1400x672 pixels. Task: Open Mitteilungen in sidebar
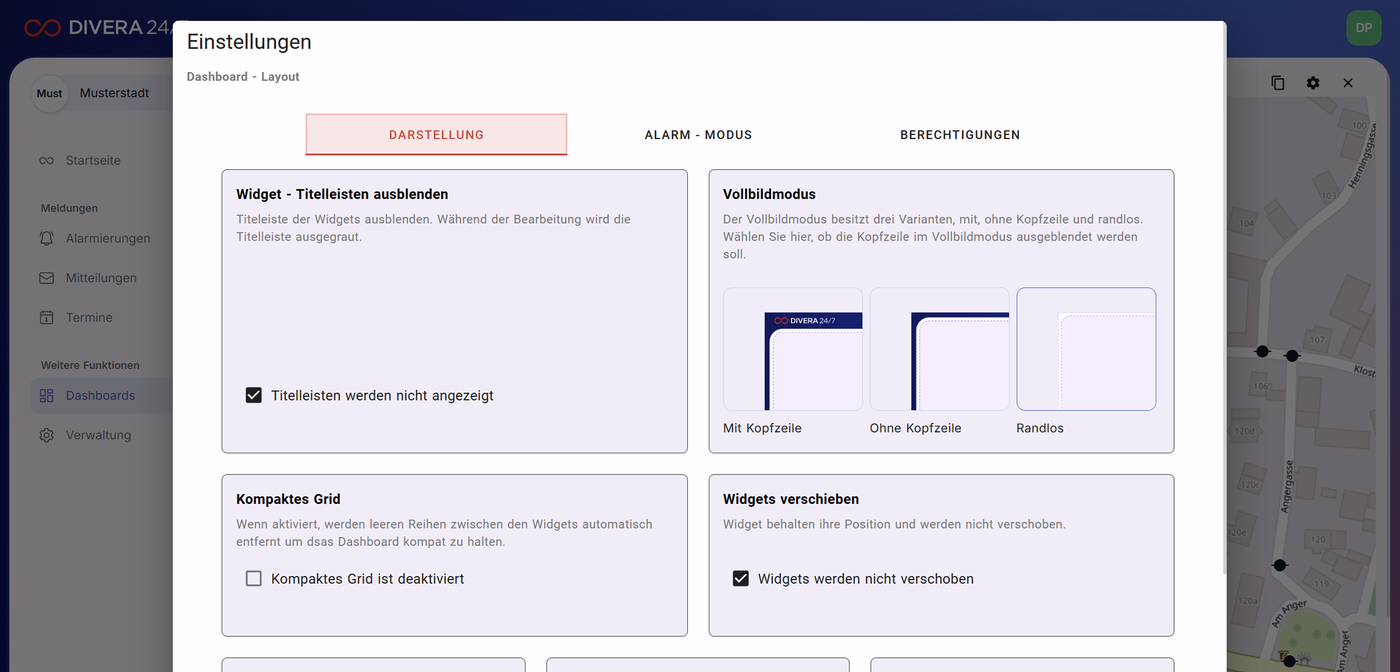(101, 278)
